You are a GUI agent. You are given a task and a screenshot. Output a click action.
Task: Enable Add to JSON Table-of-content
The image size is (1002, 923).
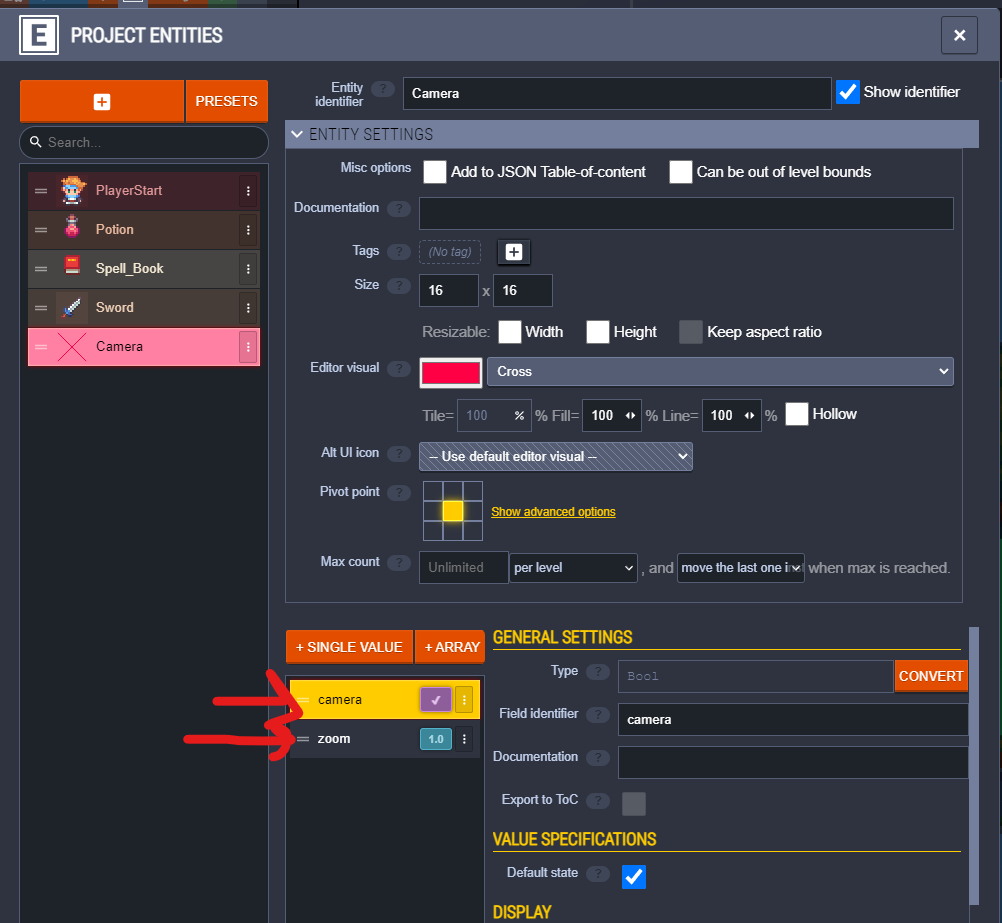click(434, 172)
